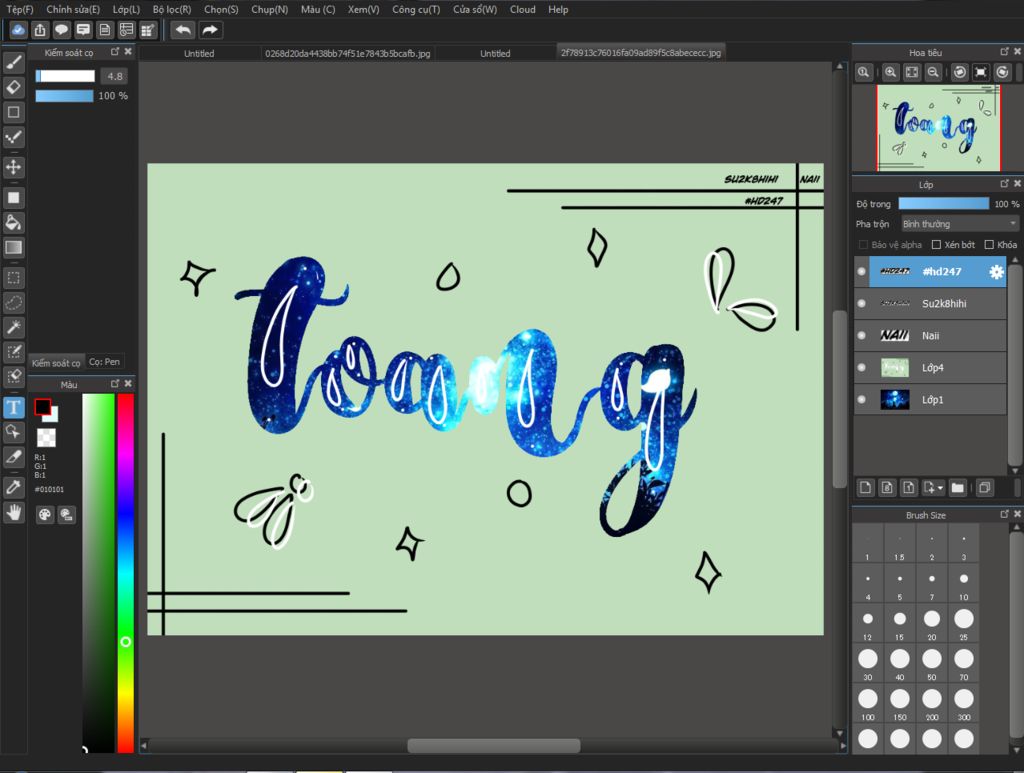
Task: Select the Move tool
Action: (14, 167)
